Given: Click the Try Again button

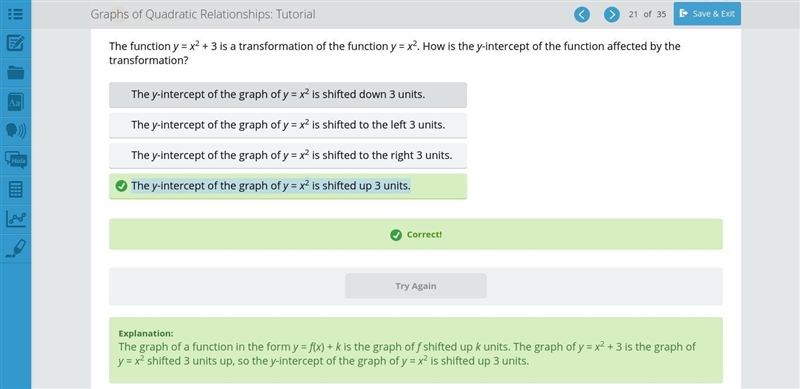Looking at the screenshot, I should coord(416,286).
